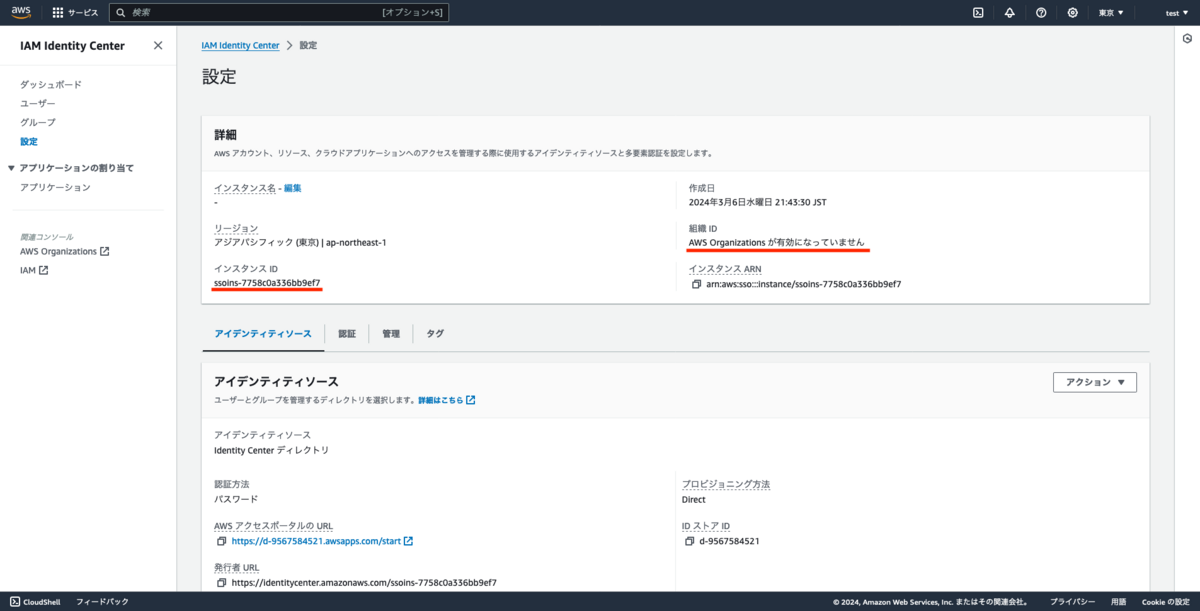Screen dimensions: 1200x611
Task: Click the IAM Identity Center breadcrumb
Action: (x=240, y=45)
